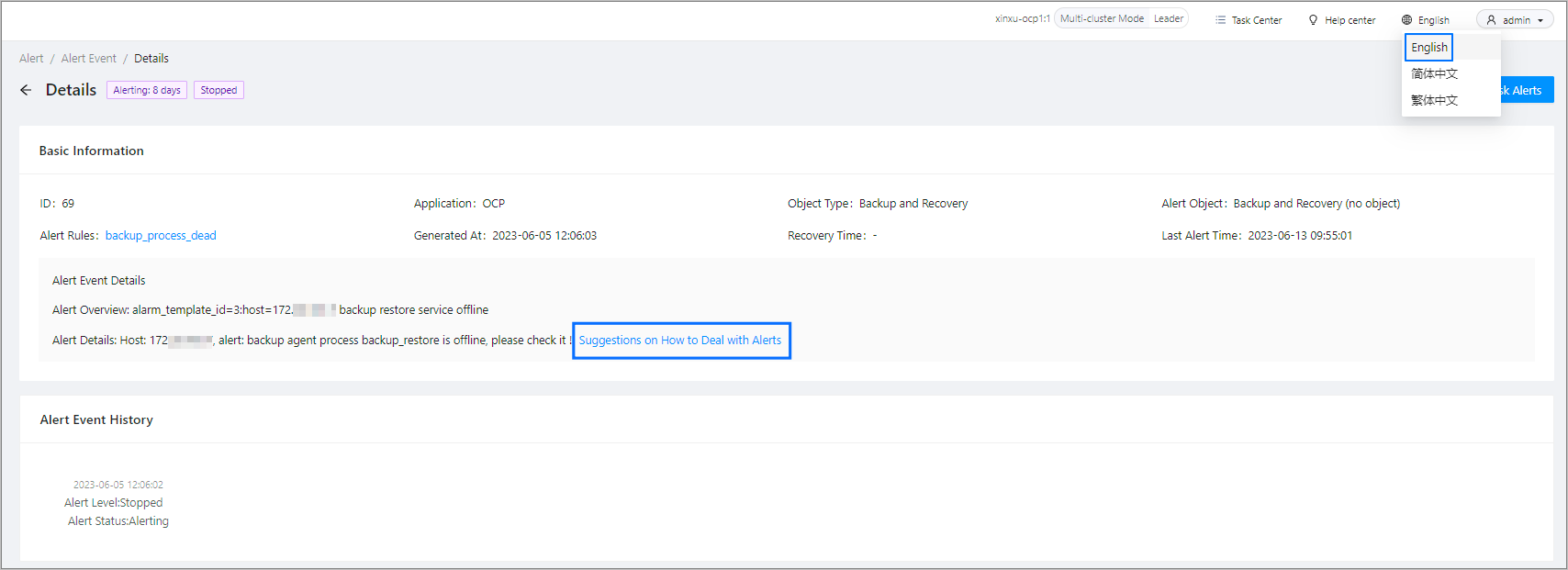Switch language to 繁体中文
The height and width of the screenshot is (570, 1568).
pyautogui.click(x=1434, y=100)
